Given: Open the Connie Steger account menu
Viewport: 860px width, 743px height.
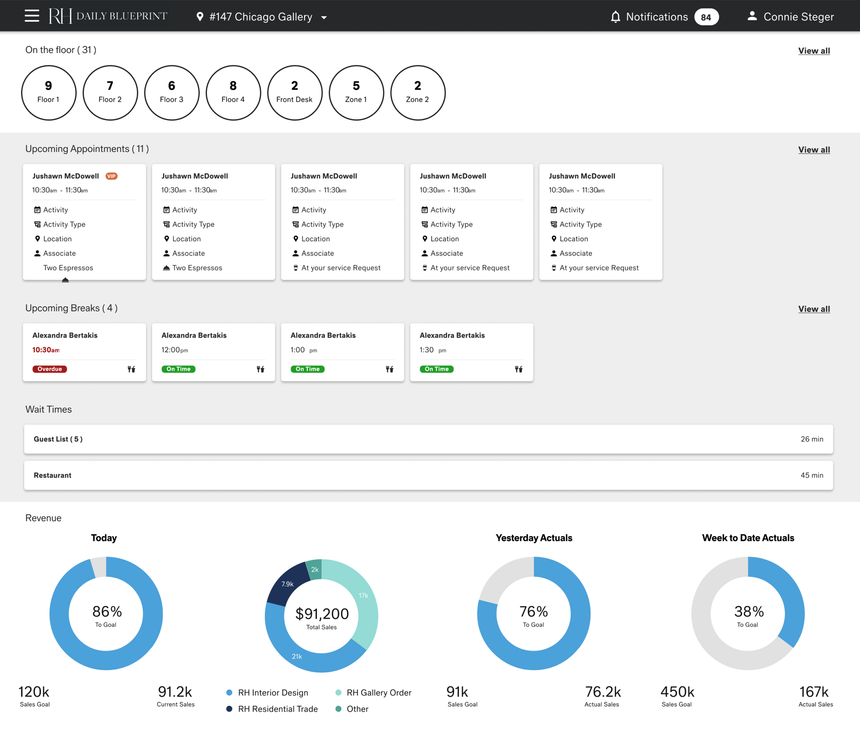Looking at the screenshot, I should click(x=798, y=17).
